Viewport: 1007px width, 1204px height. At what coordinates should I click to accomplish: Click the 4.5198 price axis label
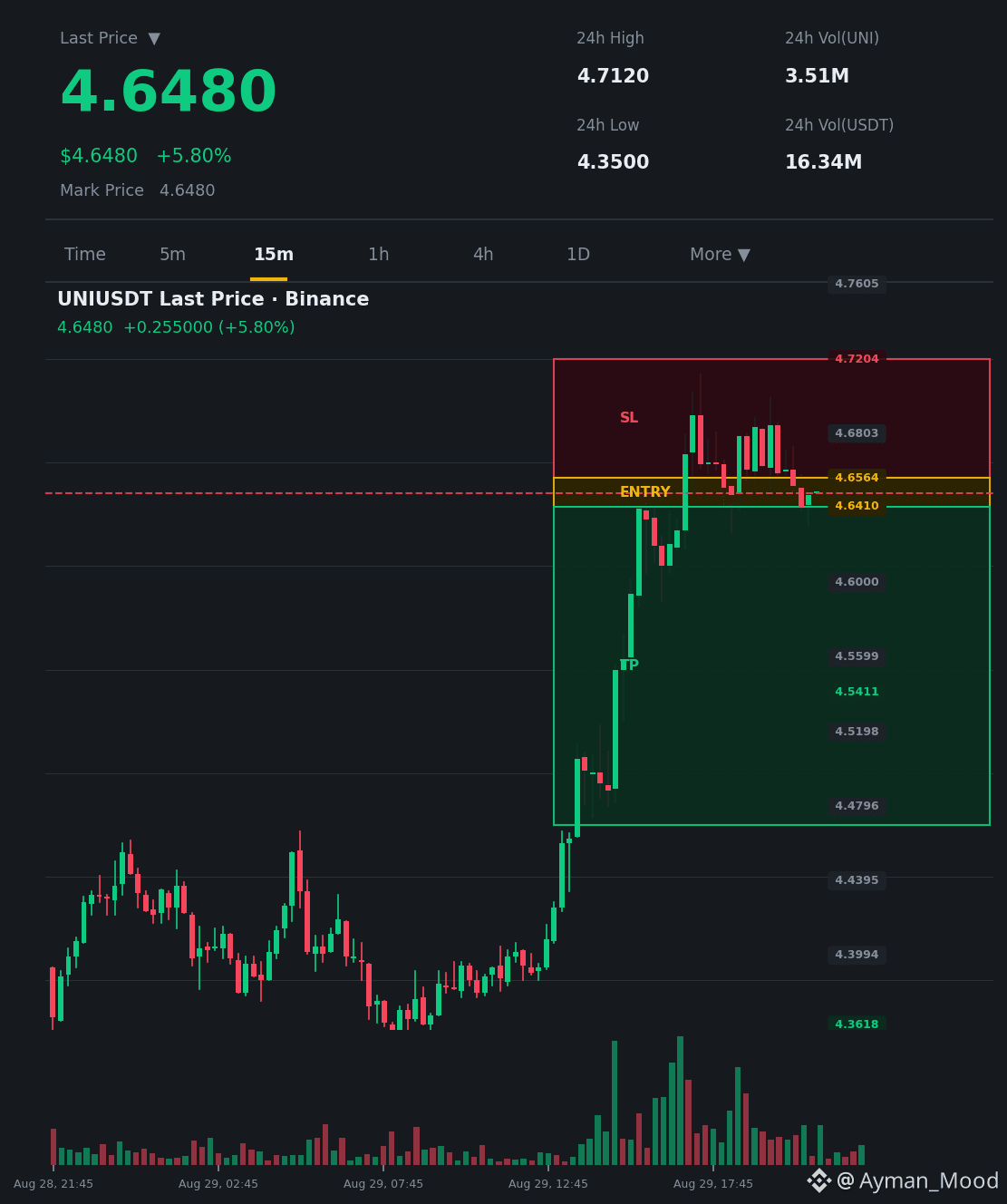(857, 732)
